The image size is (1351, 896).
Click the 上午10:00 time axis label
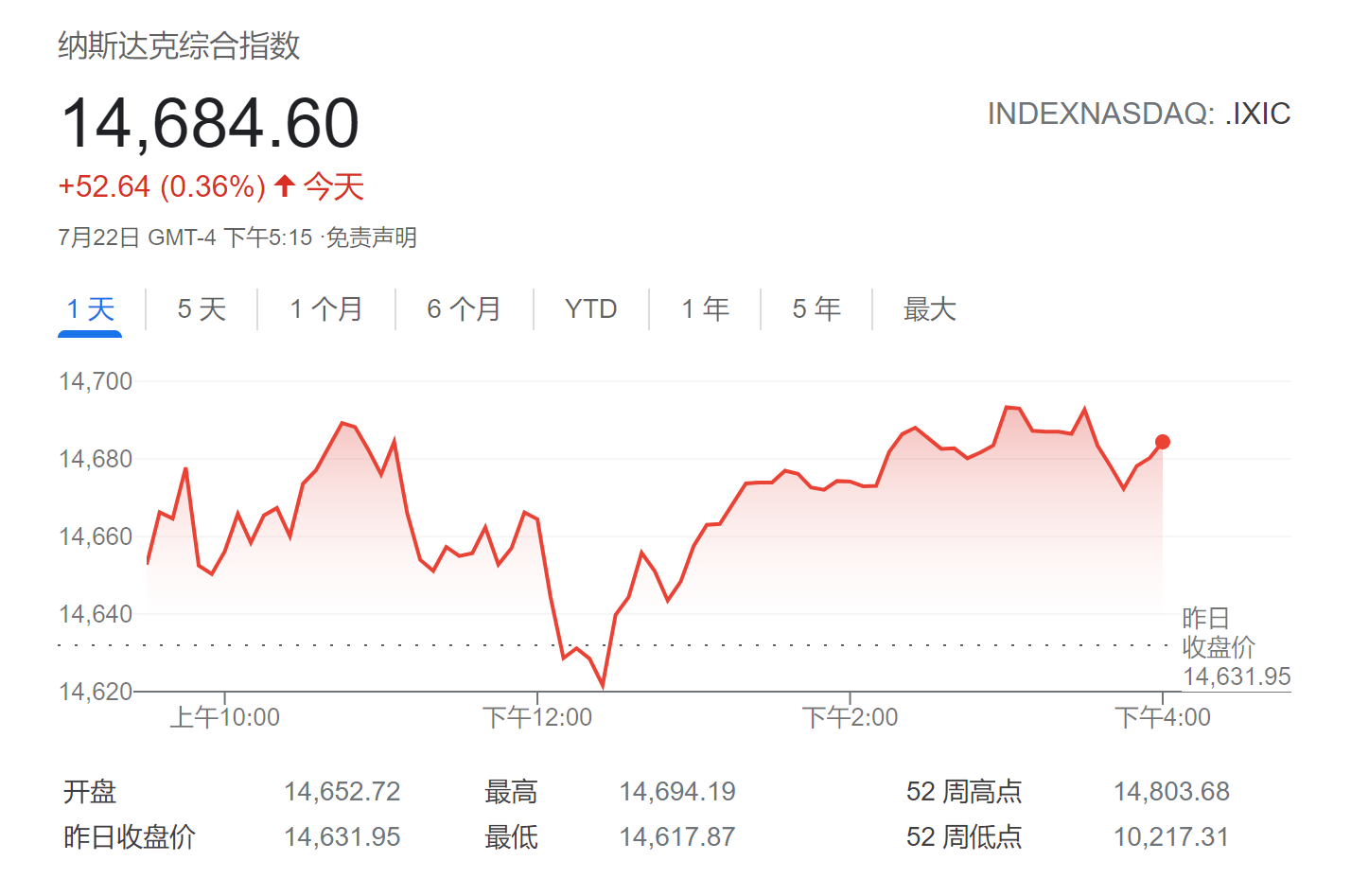[225, 717]
